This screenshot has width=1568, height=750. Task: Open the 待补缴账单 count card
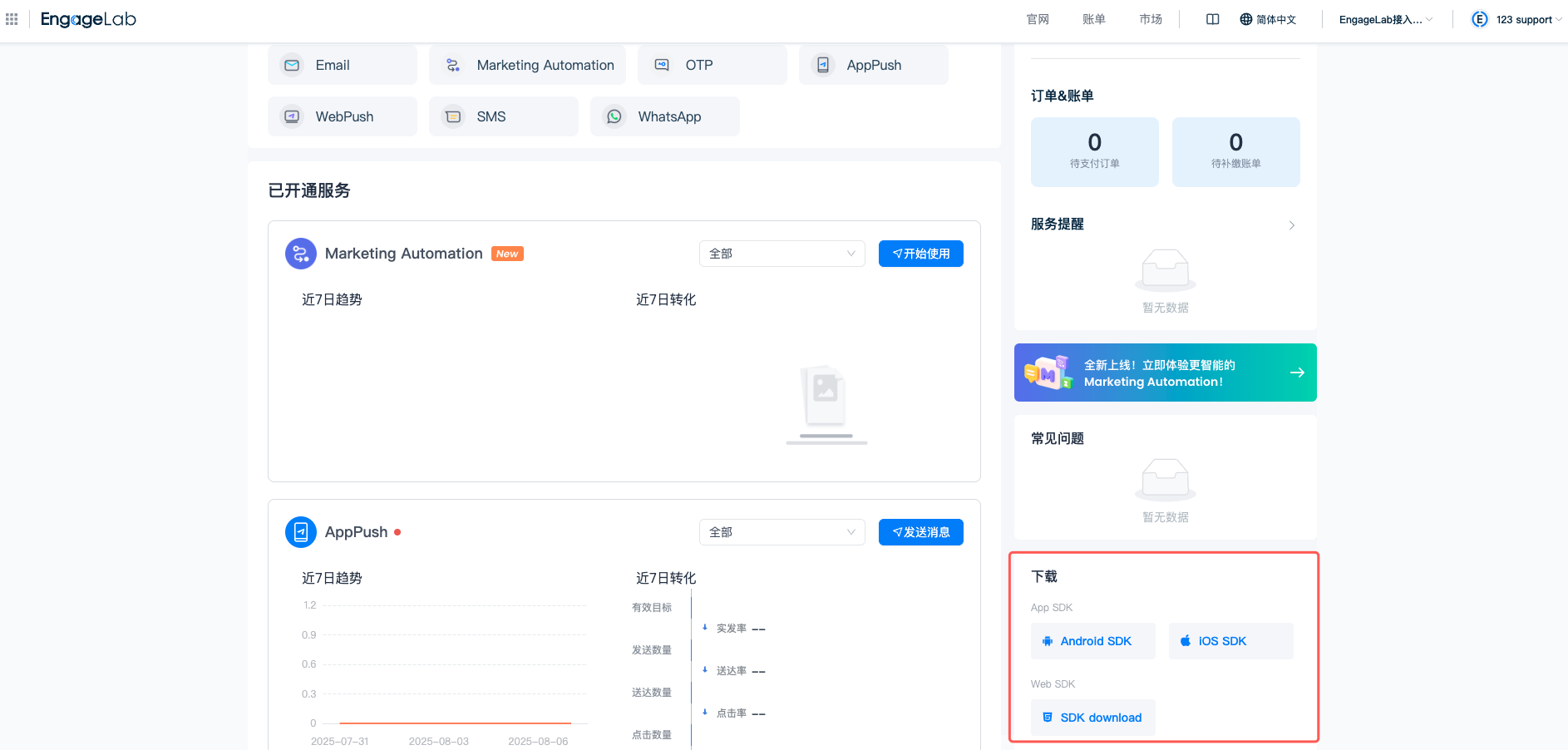point(1236,152)
